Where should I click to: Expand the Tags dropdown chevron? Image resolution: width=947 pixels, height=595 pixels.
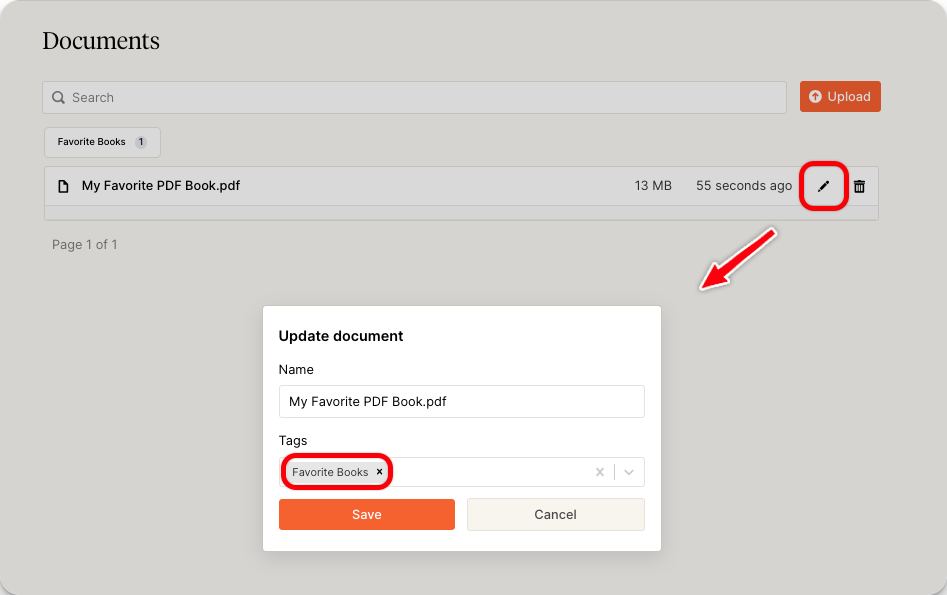click(629, 472)
